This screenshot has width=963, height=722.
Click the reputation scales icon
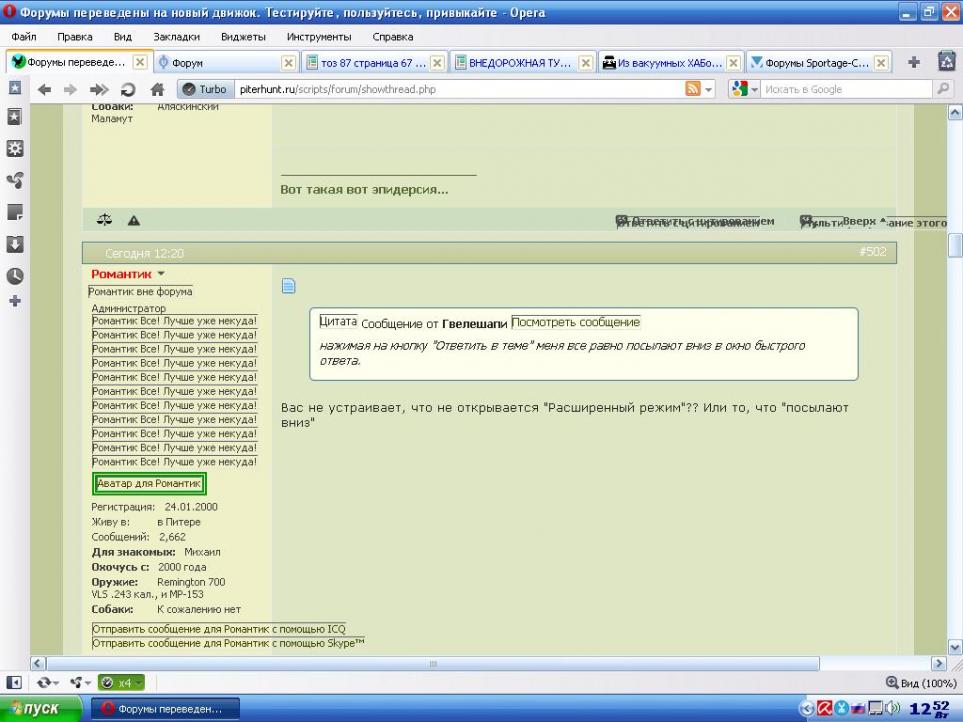click(104, 220)
